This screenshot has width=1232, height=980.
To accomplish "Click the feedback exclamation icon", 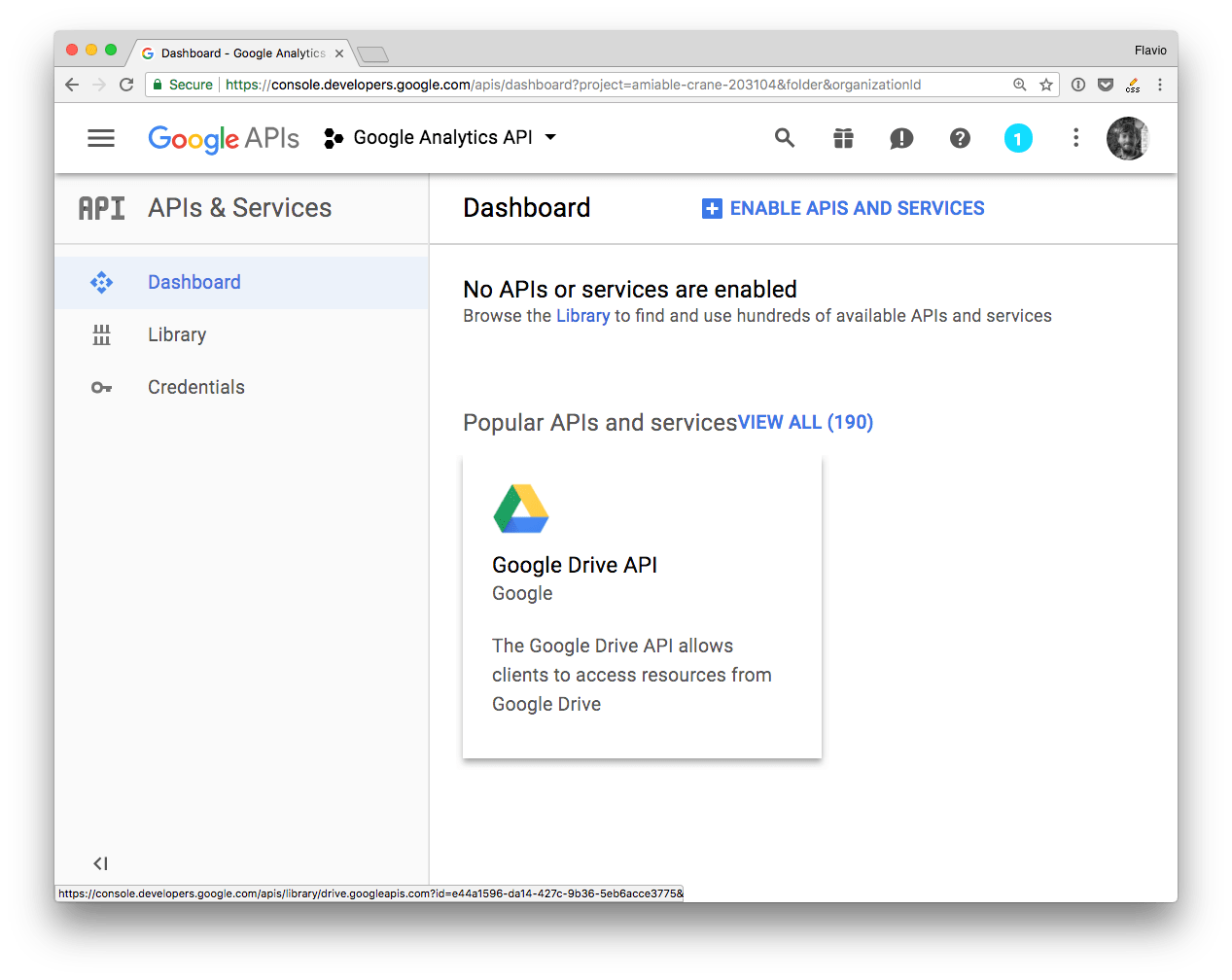I will coord(901,137).
